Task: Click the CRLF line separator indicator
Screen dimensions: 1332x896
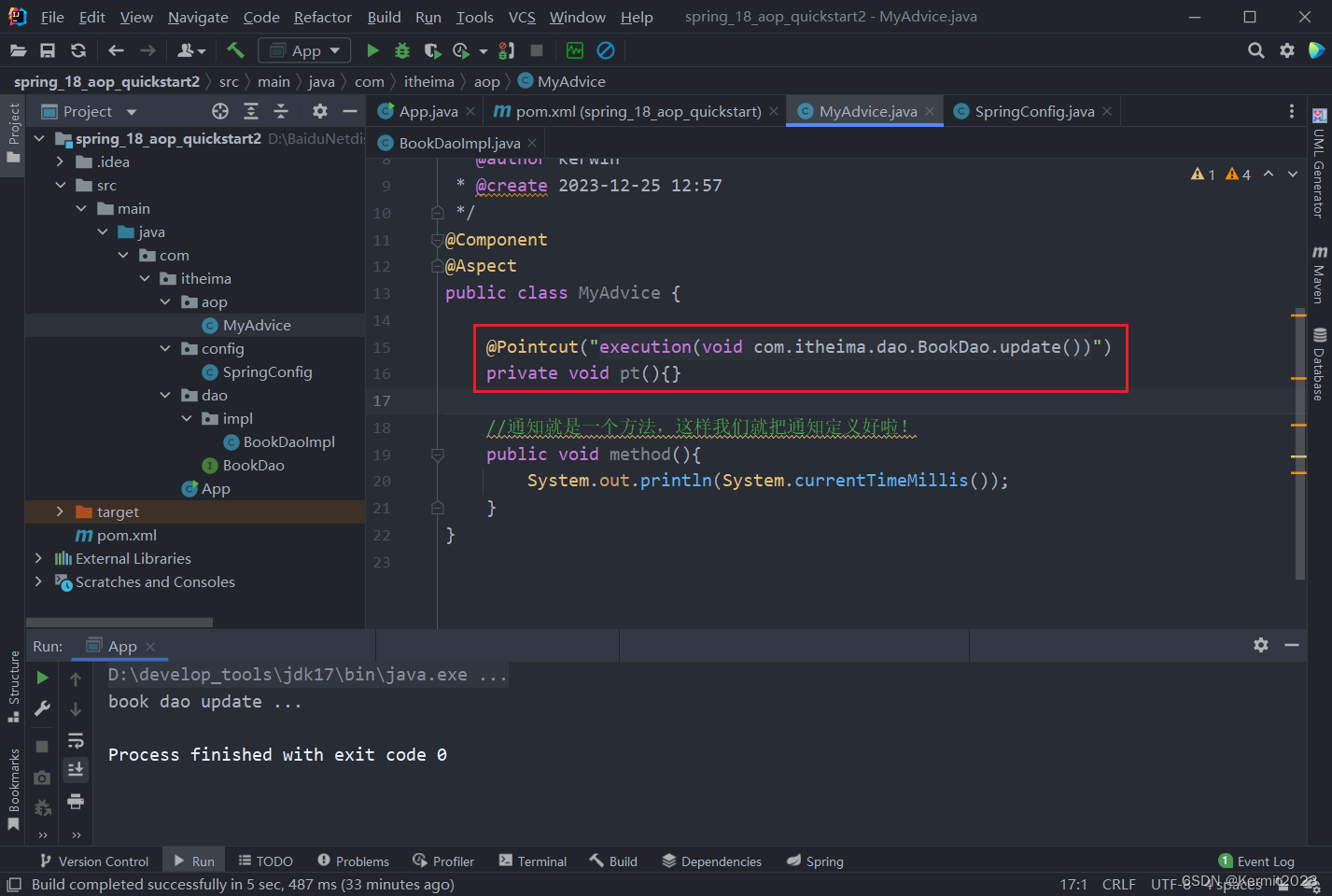Action: point(1118,884)
